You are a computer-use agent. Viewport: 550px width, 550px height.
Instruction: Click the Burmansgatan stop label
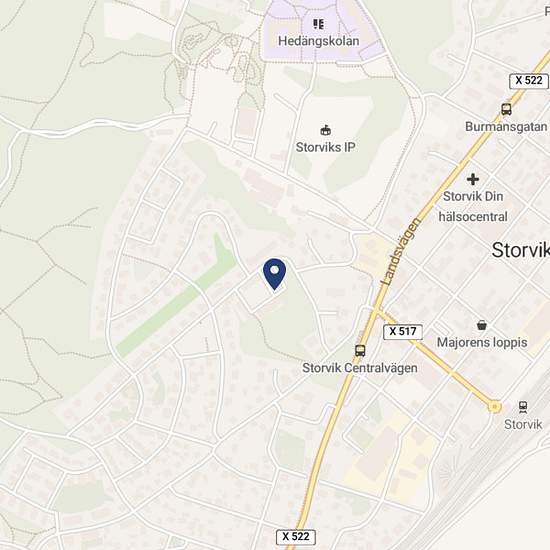coord(506,127)
